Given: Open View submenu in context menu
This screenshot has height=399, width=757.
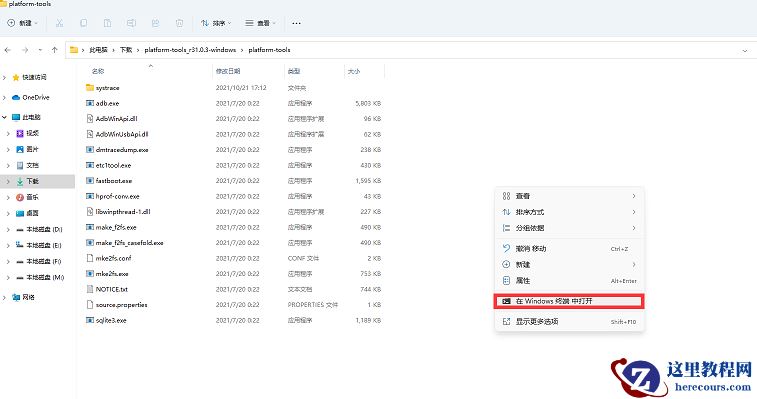Looking at the screenshot, I should 569,196.
